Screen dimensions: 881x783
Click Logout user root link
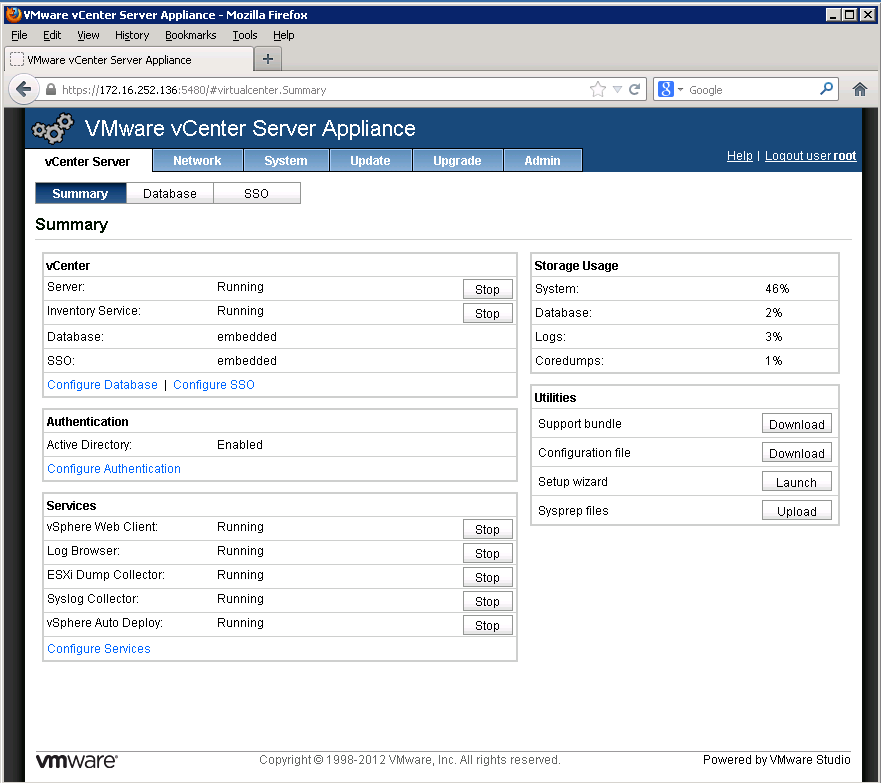coord(810,156)
